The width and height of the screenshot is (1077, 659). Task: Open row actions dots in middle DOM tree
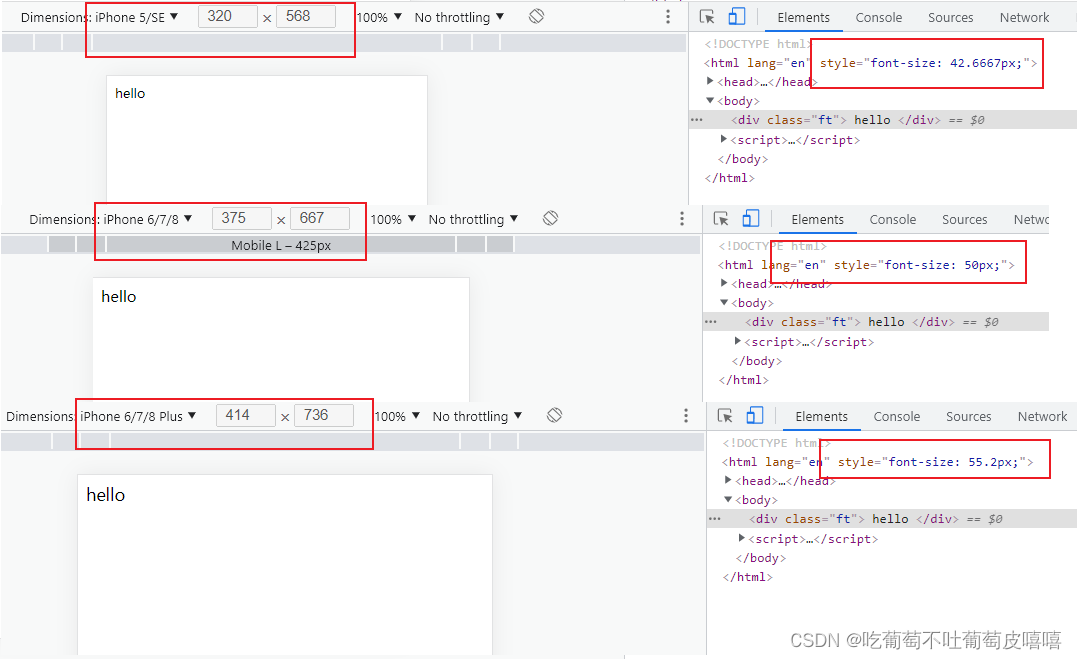(x=711, y=322)
